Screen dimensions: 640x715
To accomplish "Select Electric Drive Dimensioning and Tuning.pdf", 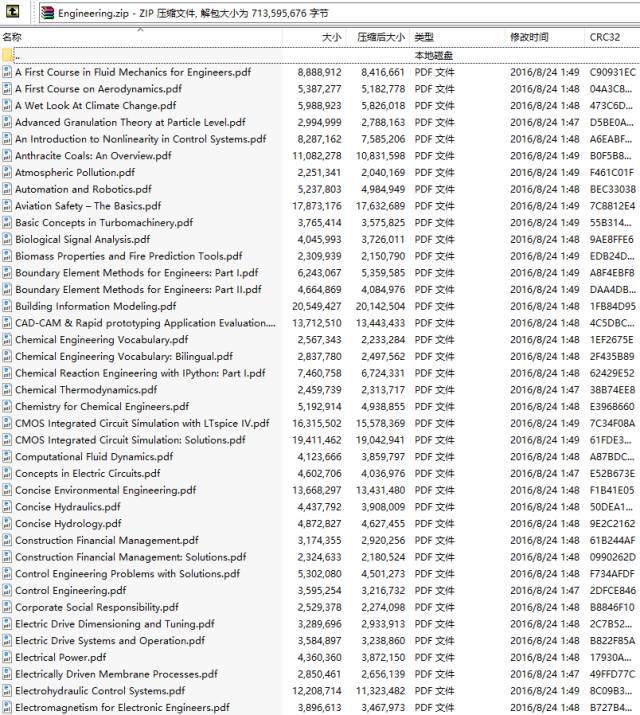I will coord(114,624).
